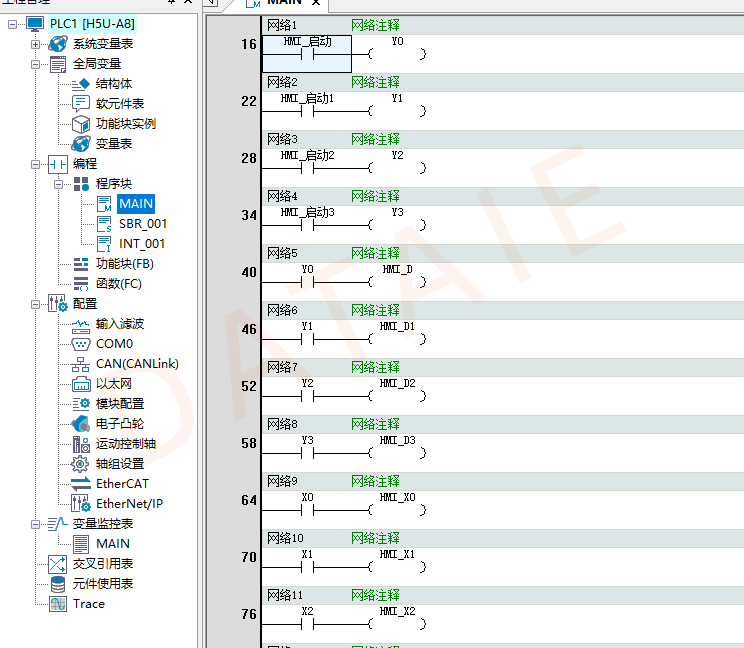The height and width of the screenshot is (648, 744).
Task: Click the PLC1 computer icon
Action: click(35, 24)
